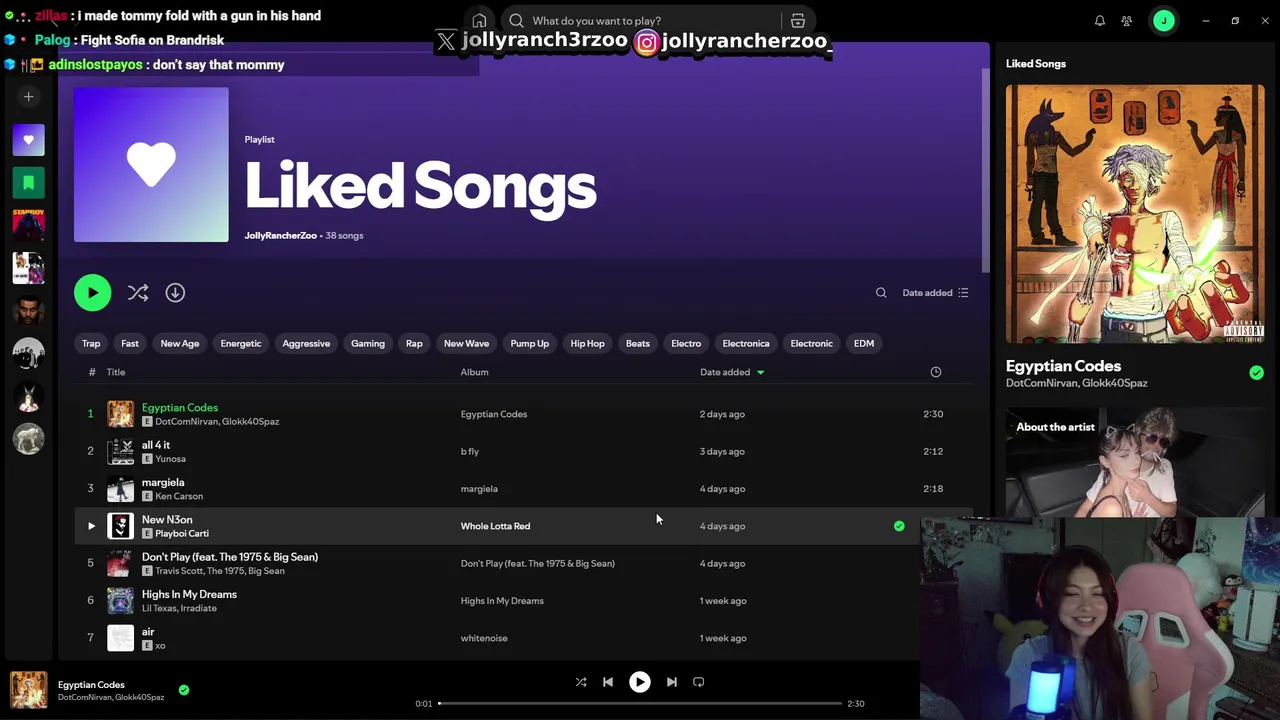Open DotComNirvan, Glokk40Spaz in right panel
The width and height of the screenshot is (1280, 720).
pyautogui.click(x=1076, y=383)
